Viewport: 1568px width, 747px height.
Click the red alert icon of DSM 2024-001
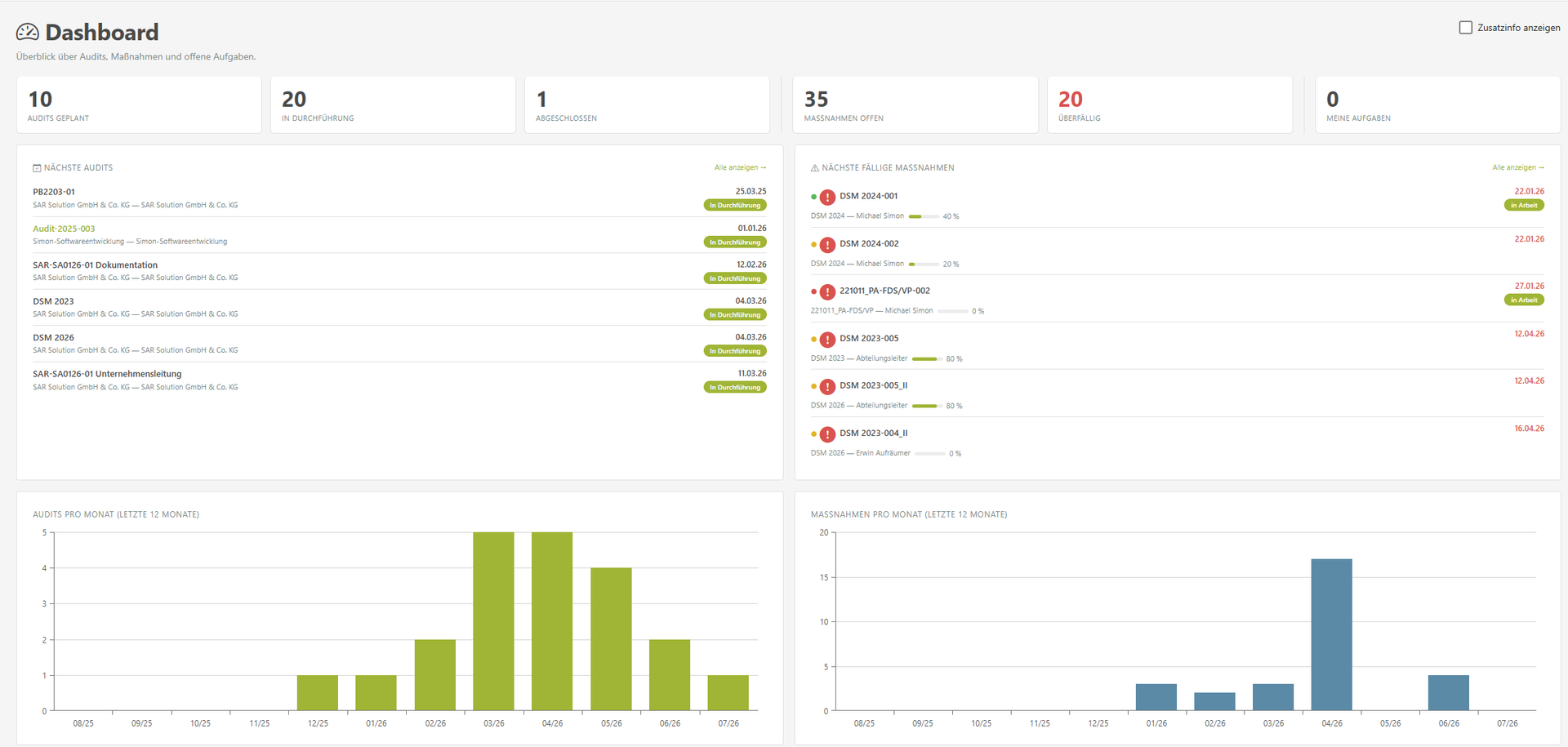[x=827, y=197]
